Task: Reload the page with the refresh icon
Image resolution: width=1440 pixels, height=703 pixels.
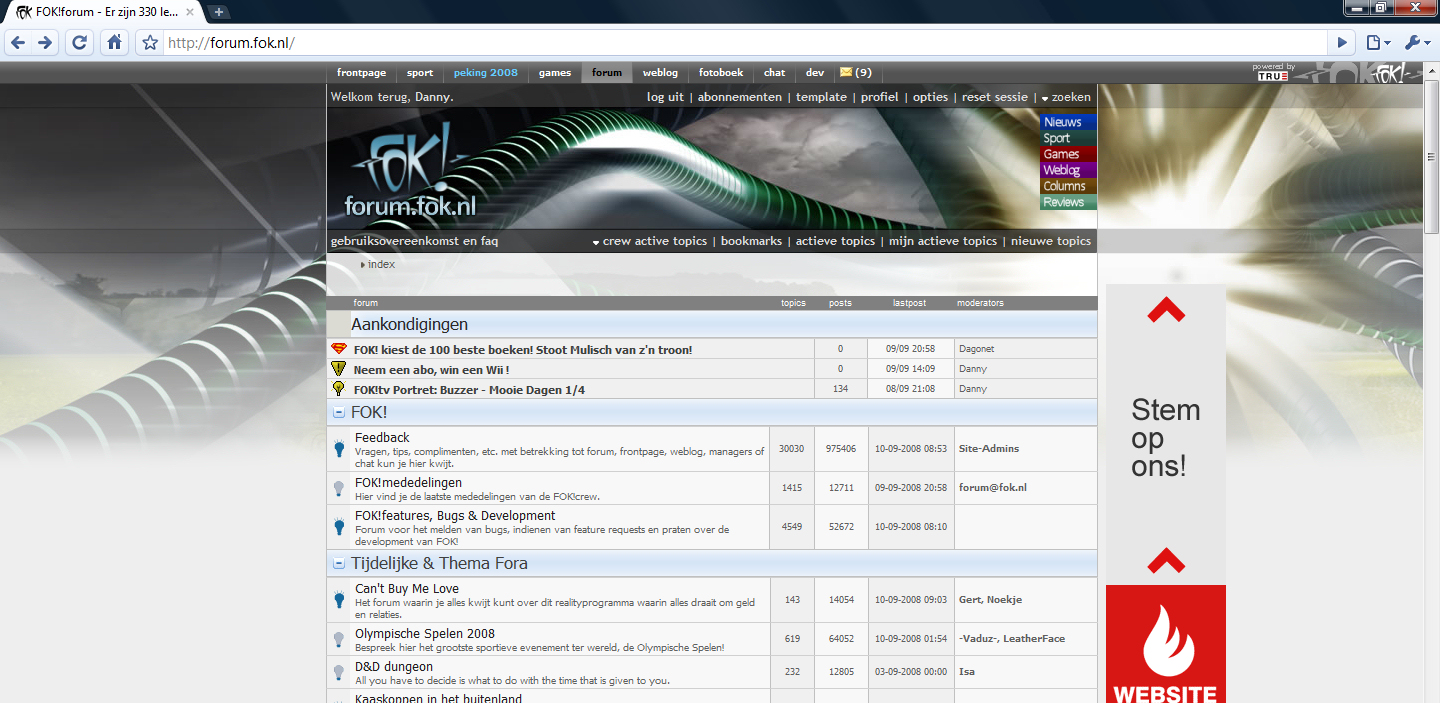Action: tap(80, 43)
